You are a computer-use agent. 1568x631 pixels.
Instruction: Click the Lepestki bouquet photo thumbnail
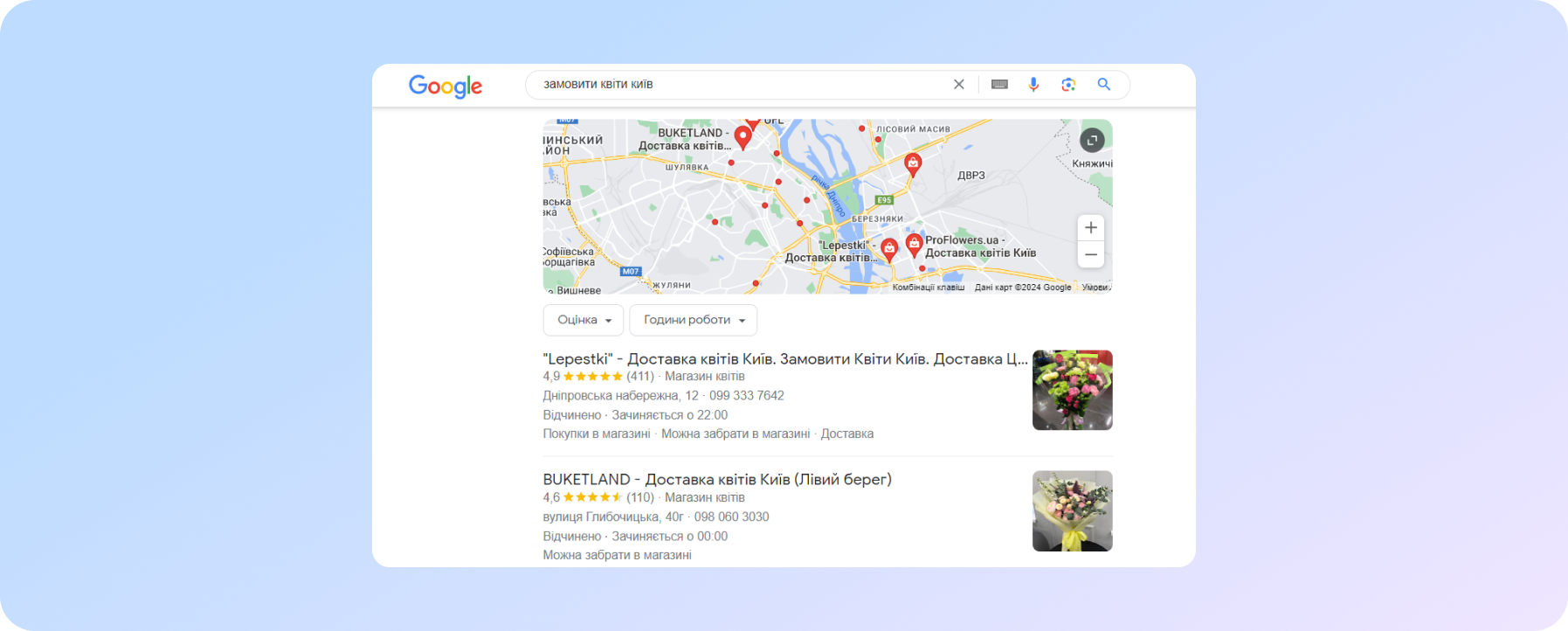(1073, 390)
